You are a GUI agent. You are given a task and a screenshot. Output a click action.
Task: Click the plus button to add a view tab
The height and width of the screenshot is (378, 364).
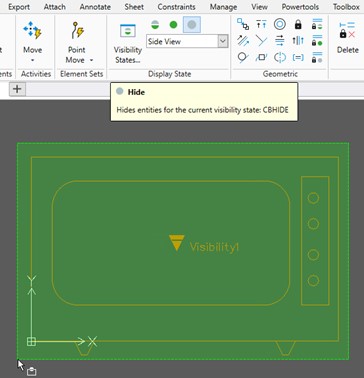(17, 89)
